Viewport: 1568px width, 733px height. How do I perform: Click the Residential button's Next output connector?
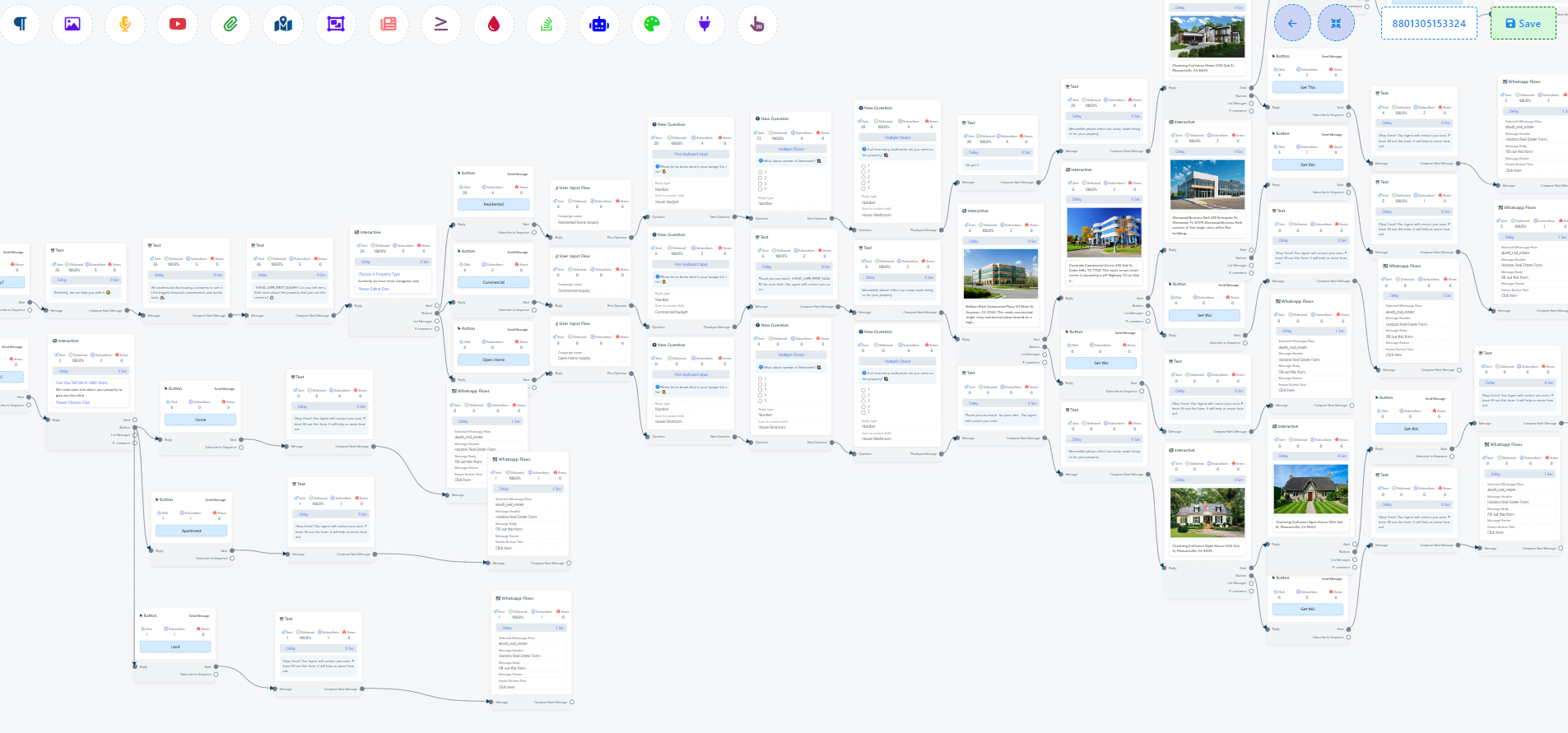pos(534,224)
